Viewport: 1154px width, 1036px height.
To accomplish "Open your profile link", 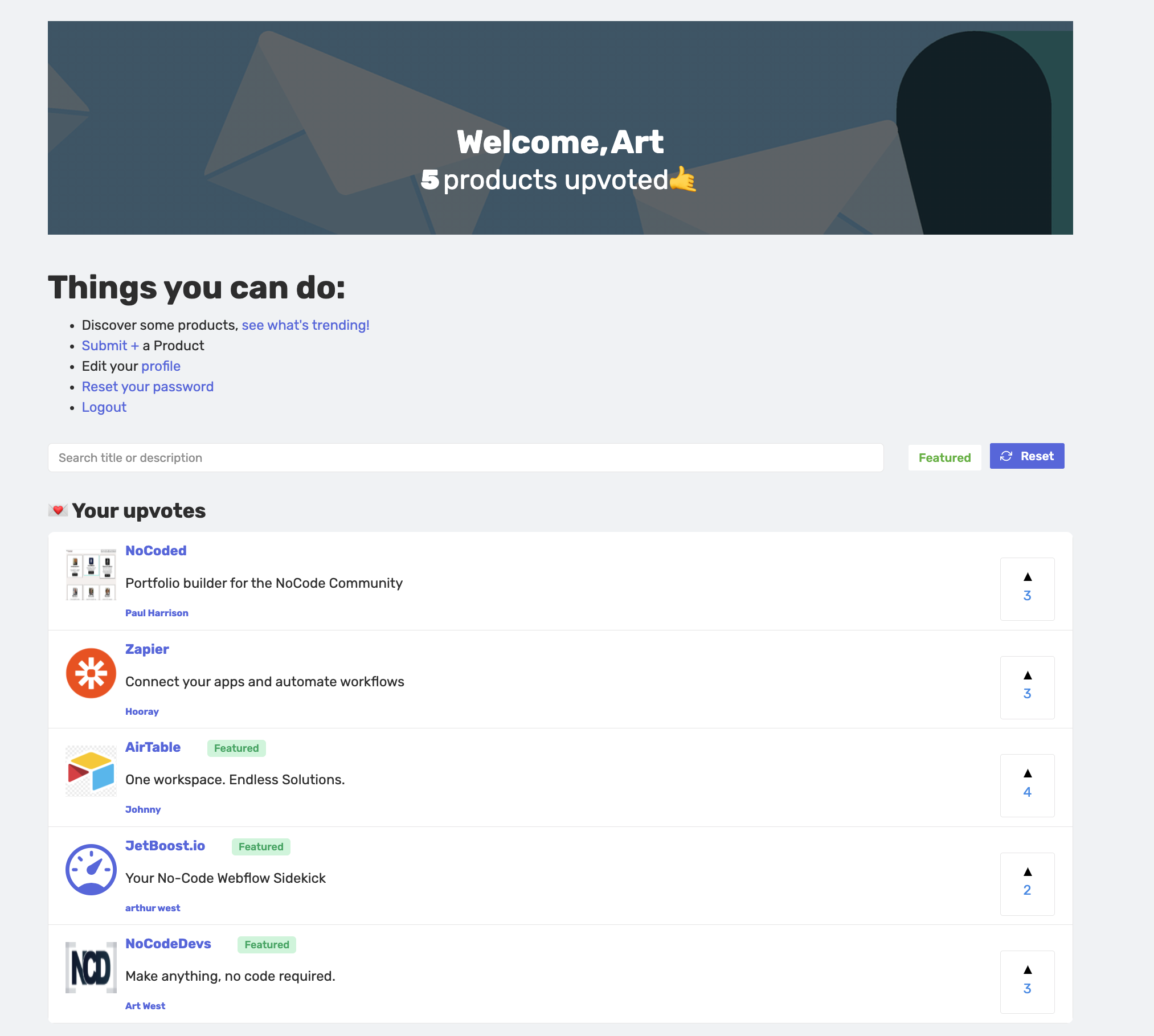I will click(x=161, y=366).
